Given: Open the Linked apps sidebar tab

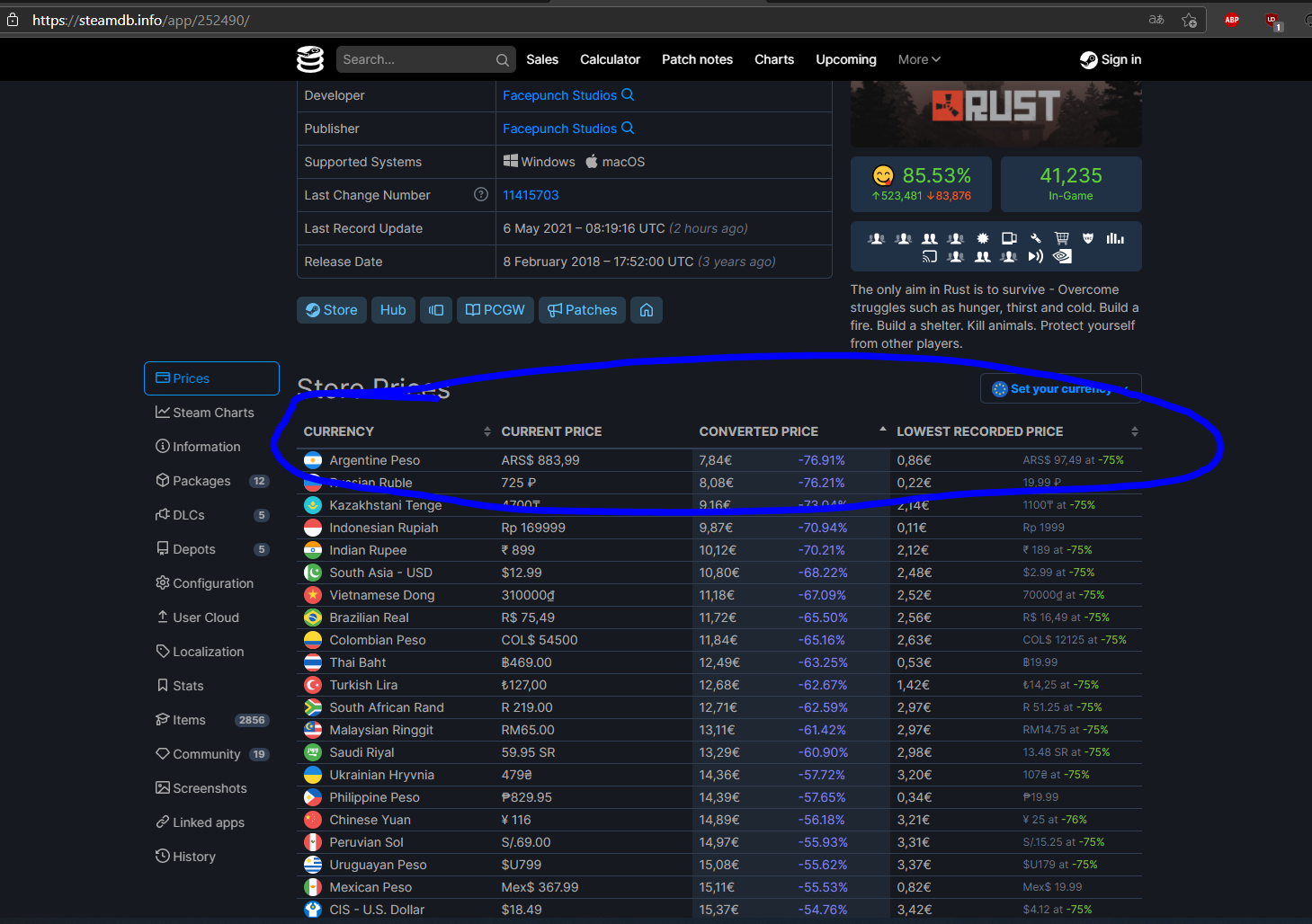Looking at the screenshot, I should pyautogui.click(x=211, y=822).
